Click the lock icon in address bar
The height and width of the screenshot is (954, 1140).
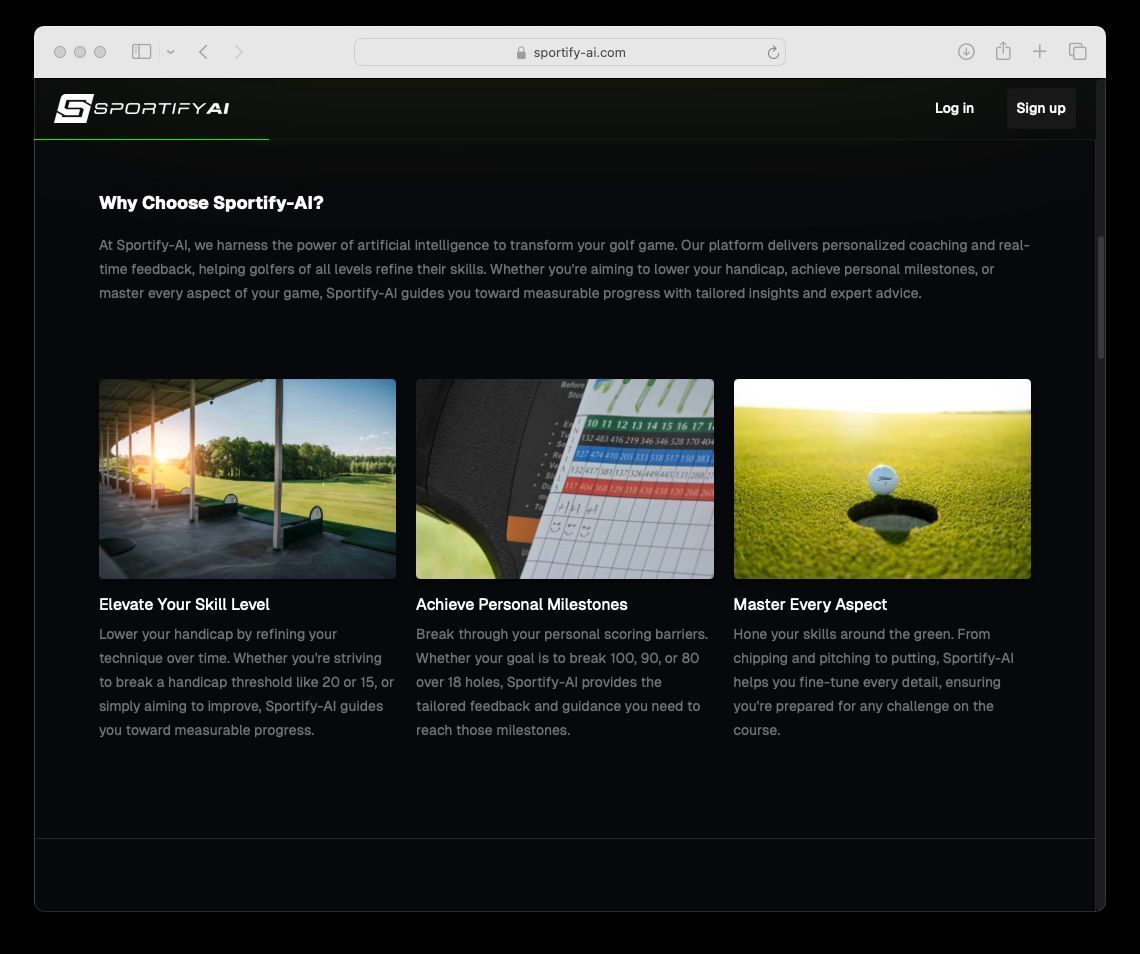pyautogui.click(x=521, y=52)
